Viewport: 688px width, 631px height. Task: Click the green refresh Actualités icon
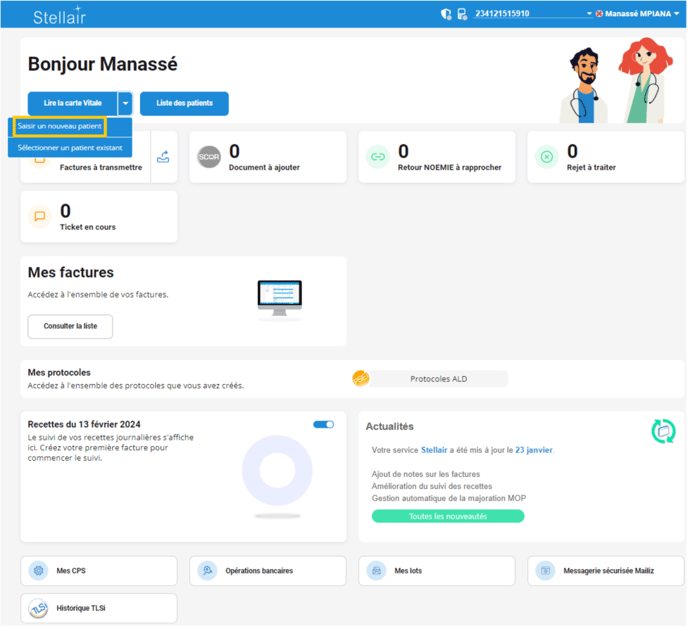point(663,431)
